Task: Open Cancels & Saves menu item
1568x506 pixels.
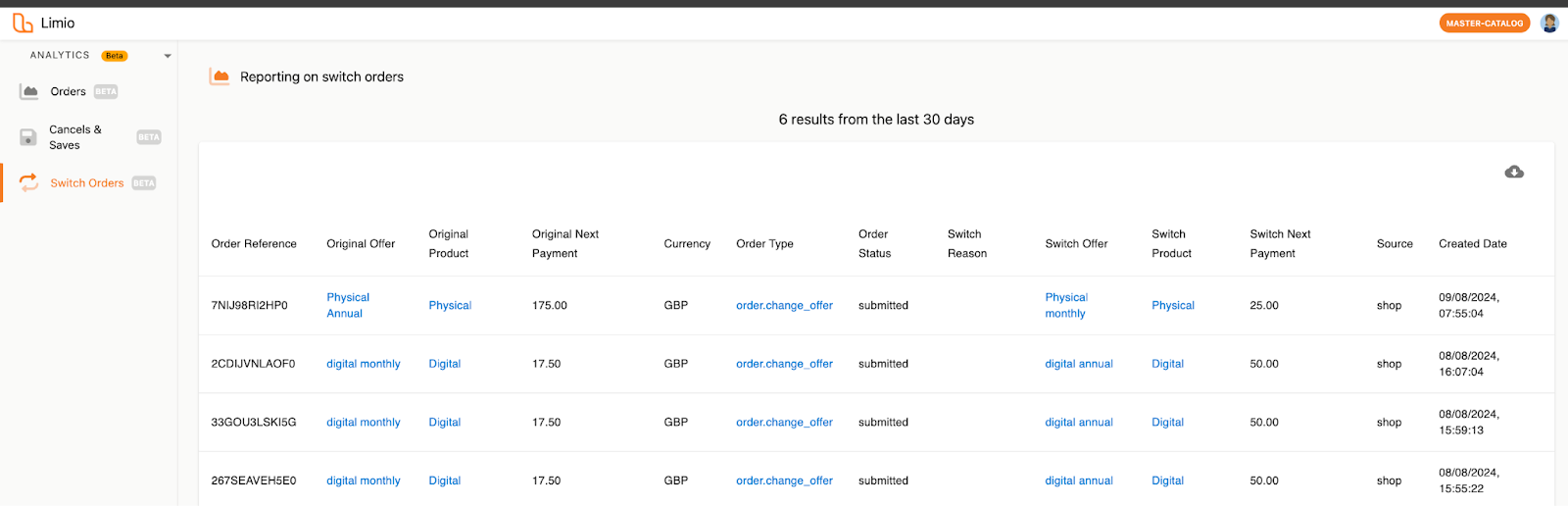Action: [75, 137]
